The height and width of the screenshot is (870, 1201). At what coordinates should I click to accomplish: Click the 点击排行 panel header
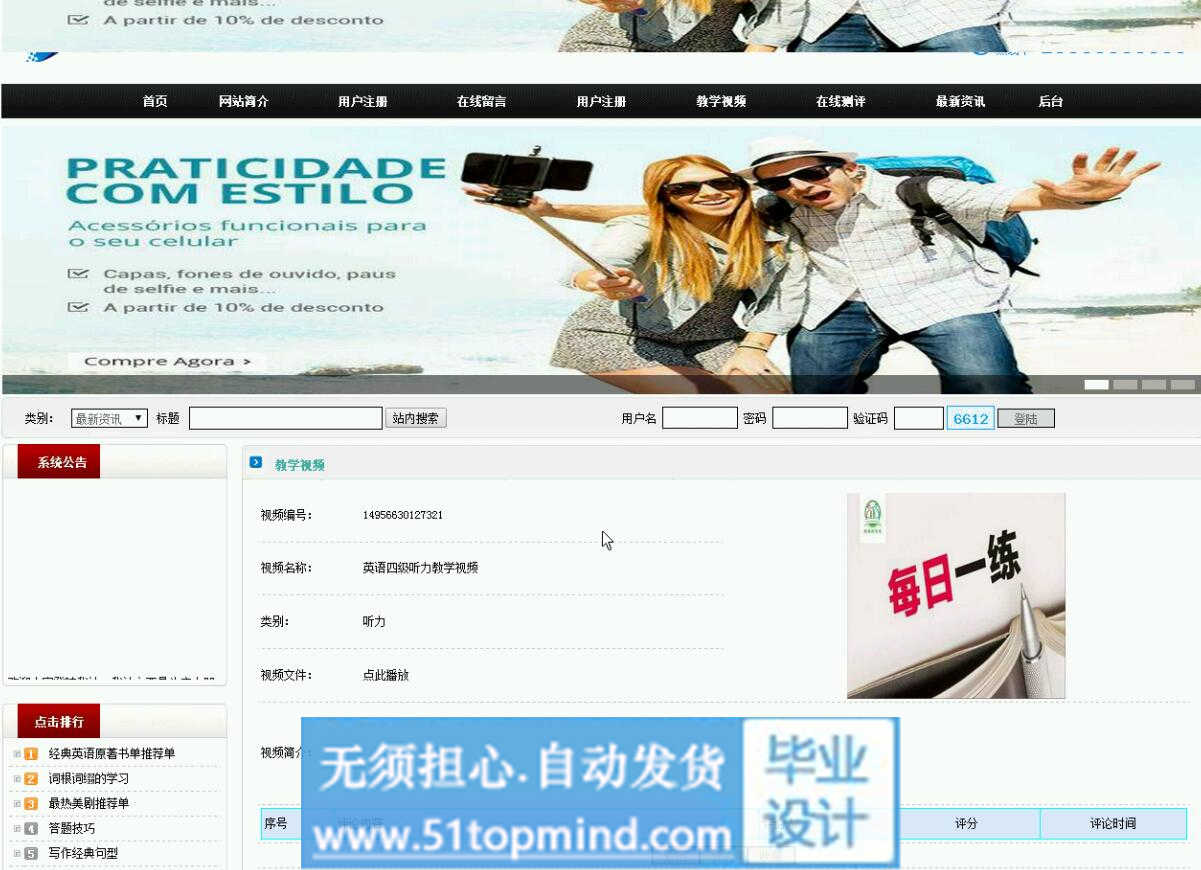59,721
